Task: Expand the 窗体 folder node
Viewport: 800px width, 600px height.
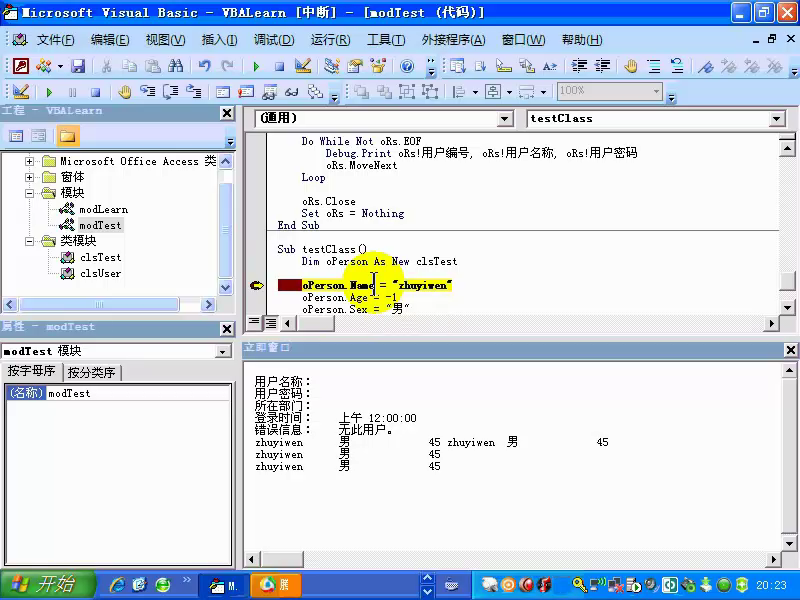Action: pos(30,178)
